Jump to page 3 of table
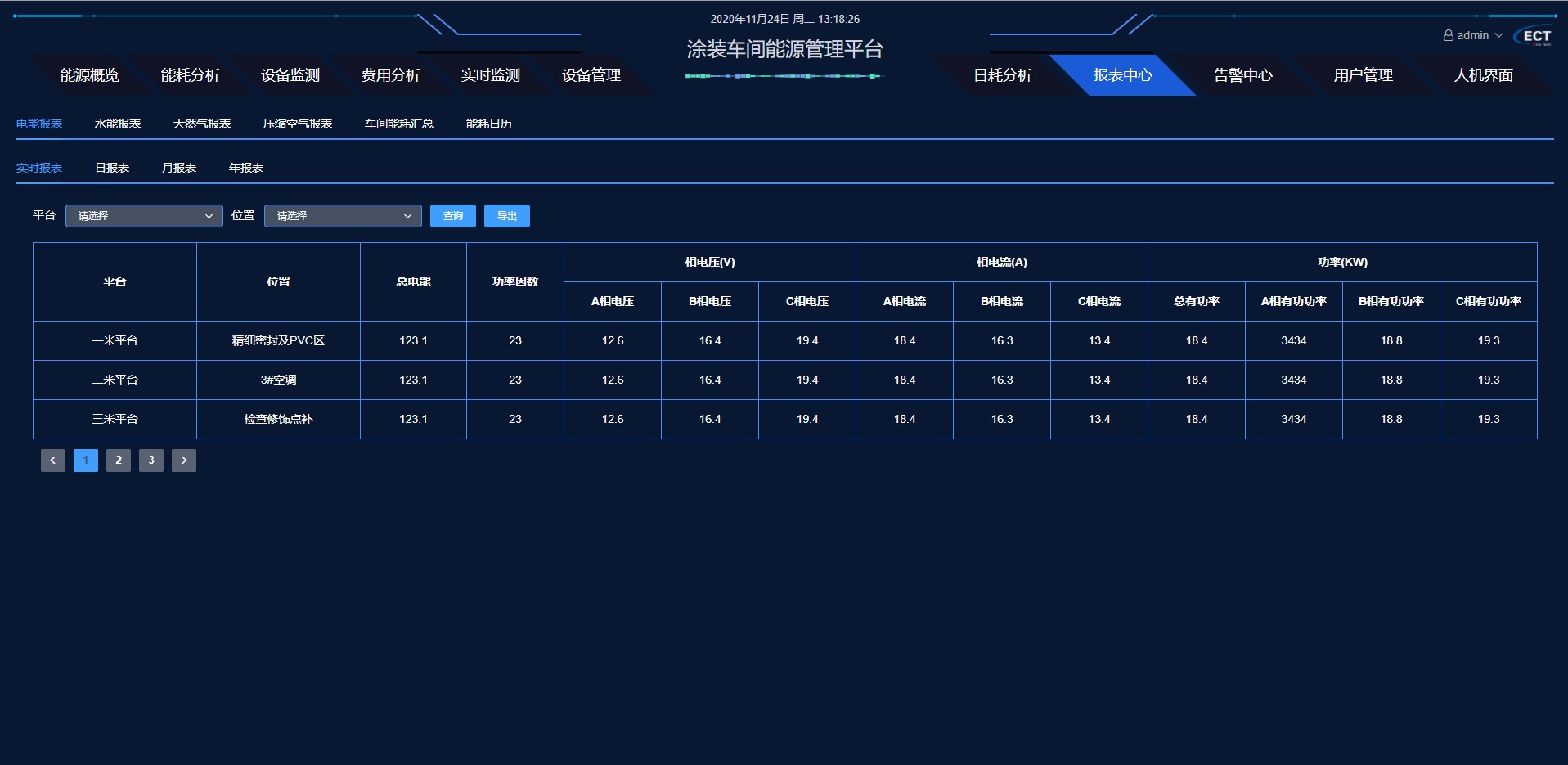 point(151,461)
